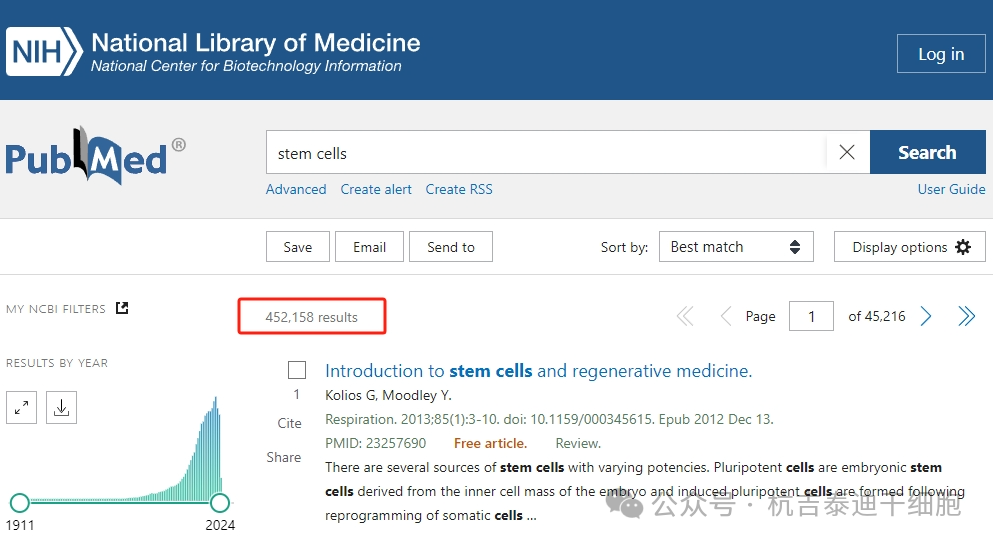Click the Save button
This screenshot has width=993, height=544.
(297, 247)
